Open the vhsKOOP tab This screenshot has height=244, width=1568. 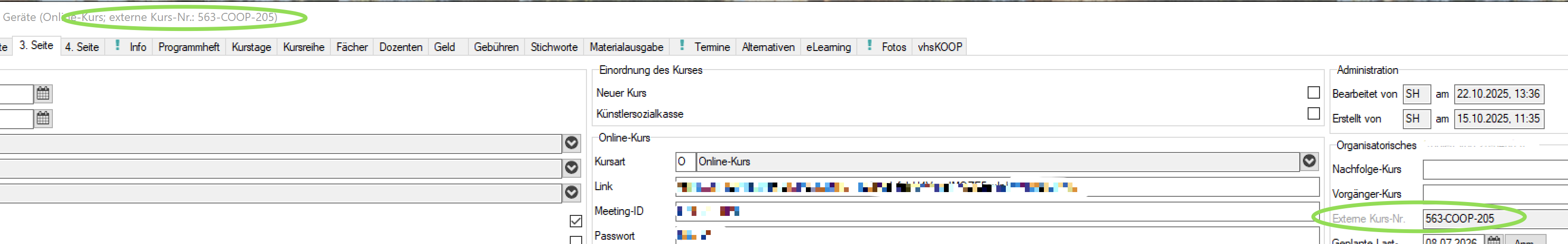click(939, 47)
